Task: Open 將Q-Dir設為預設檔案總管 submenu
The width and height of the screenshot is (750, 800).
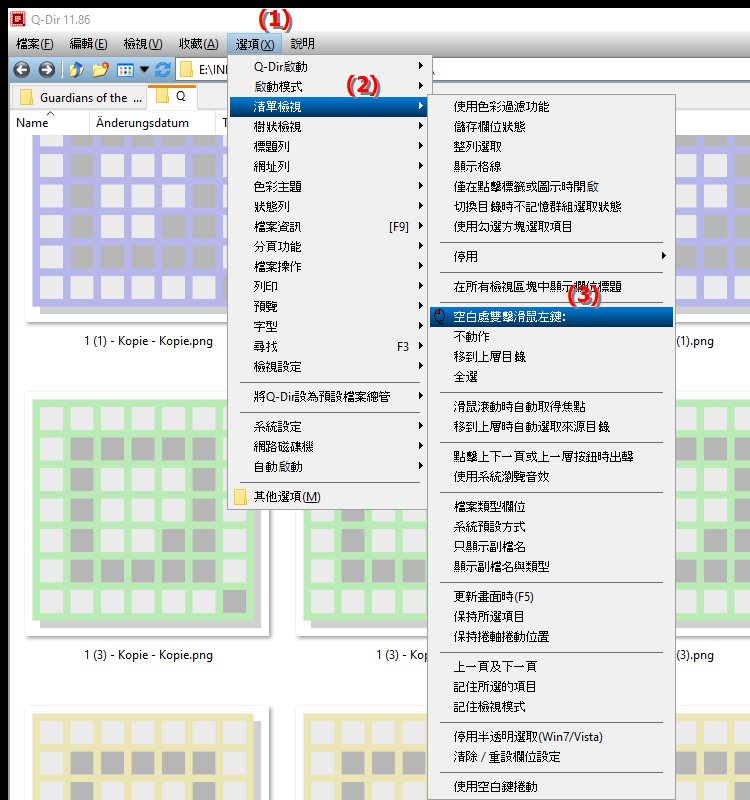Action: coord(328,396)
